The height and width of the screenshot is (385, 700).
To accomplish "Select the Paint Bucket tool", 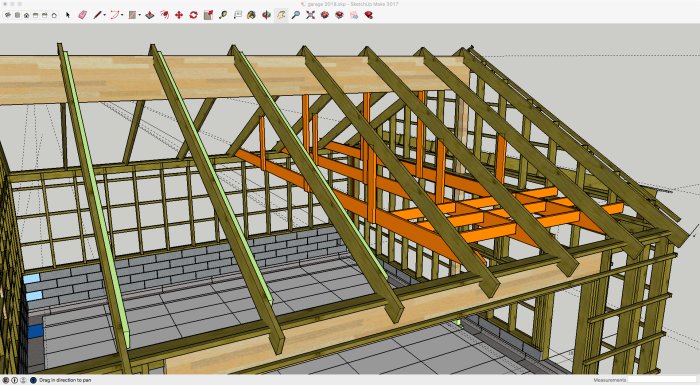I will coord(252,15).
